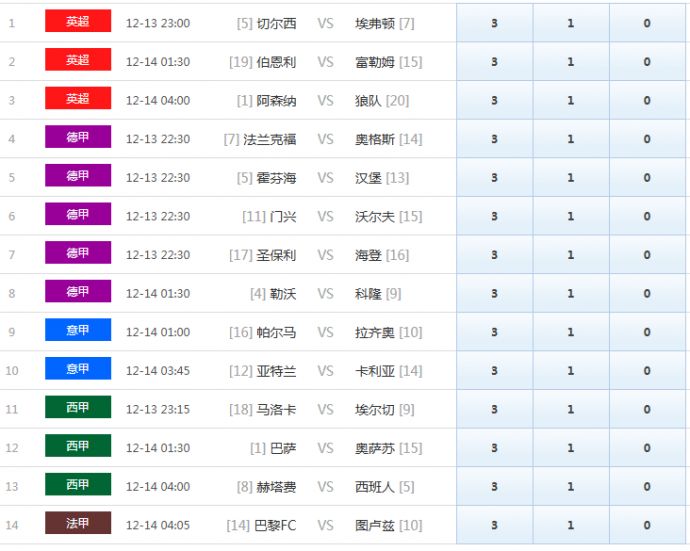The height and width of the screenshot is (551, 690).
Task: Choose 3 for 勒沃 vs 科隆 match
Action: pos(494,294)
